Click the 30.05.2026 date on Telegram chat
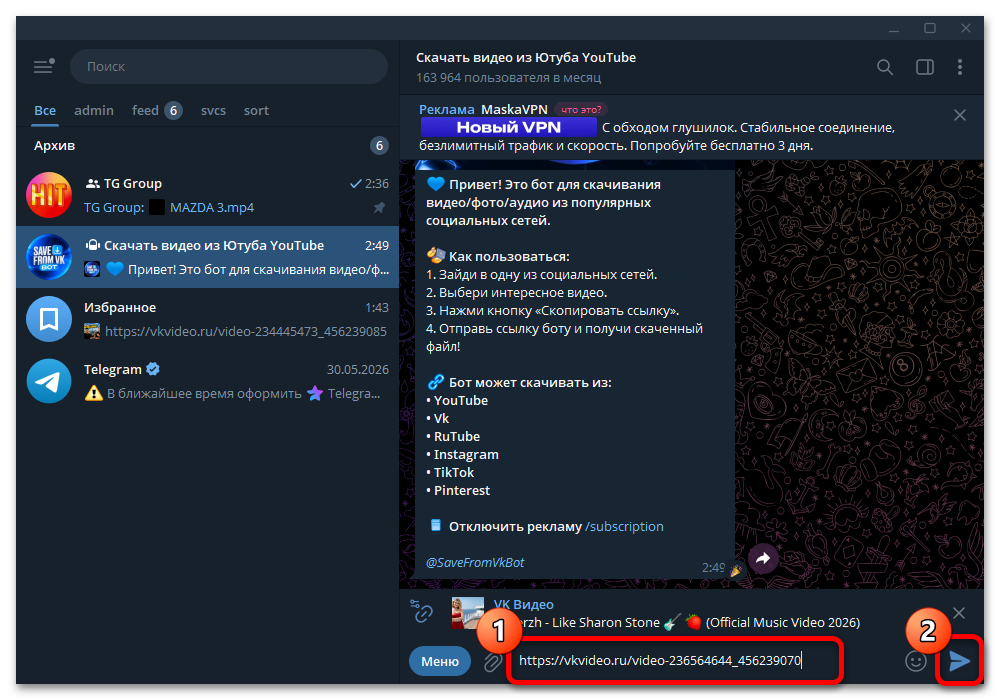Viewport: 1000px width, 700px height. pyautogui.click(x=358, y=370)
